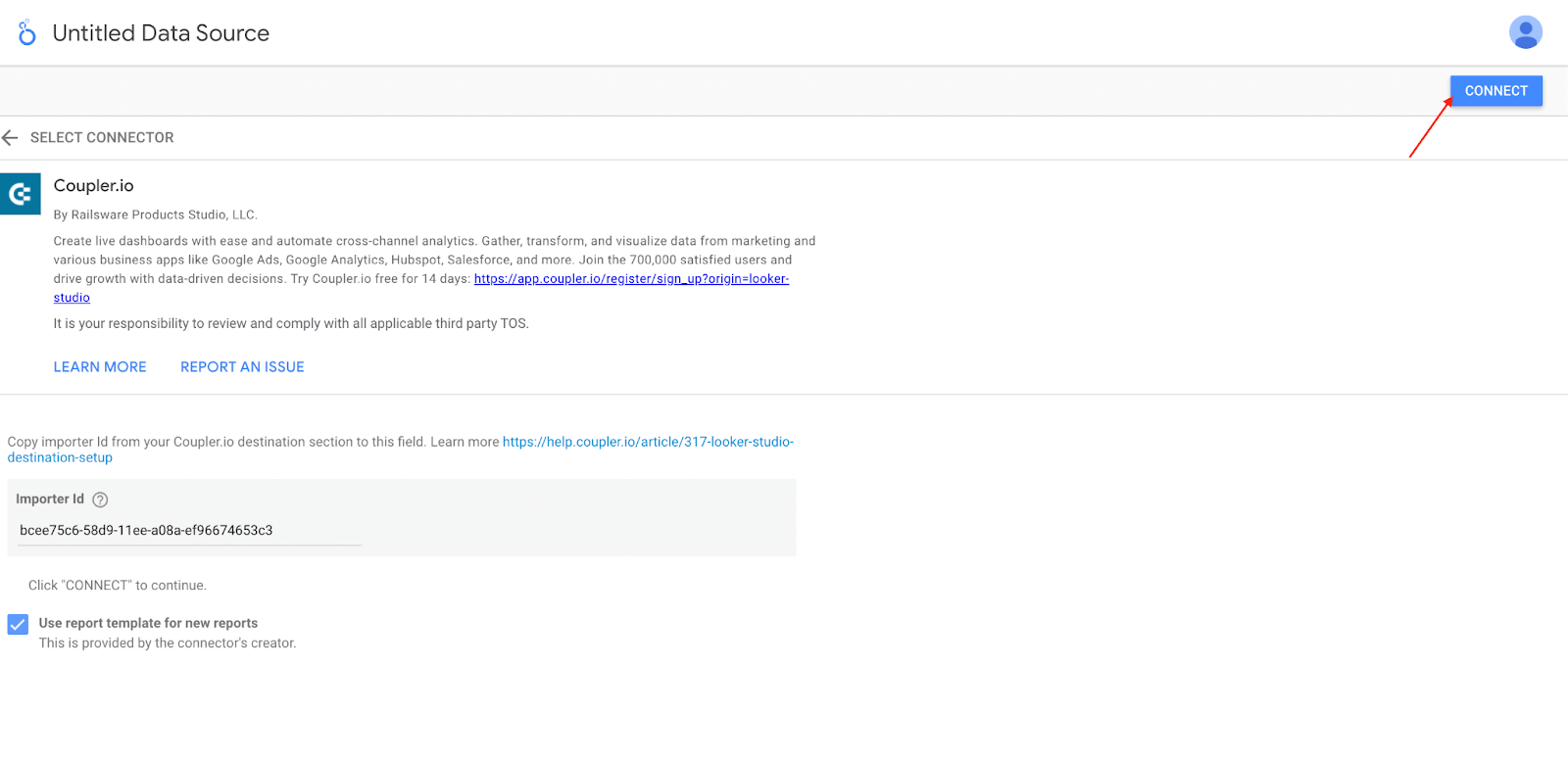Click the back arrow beside Select Connector

click(x=11, y=138)
